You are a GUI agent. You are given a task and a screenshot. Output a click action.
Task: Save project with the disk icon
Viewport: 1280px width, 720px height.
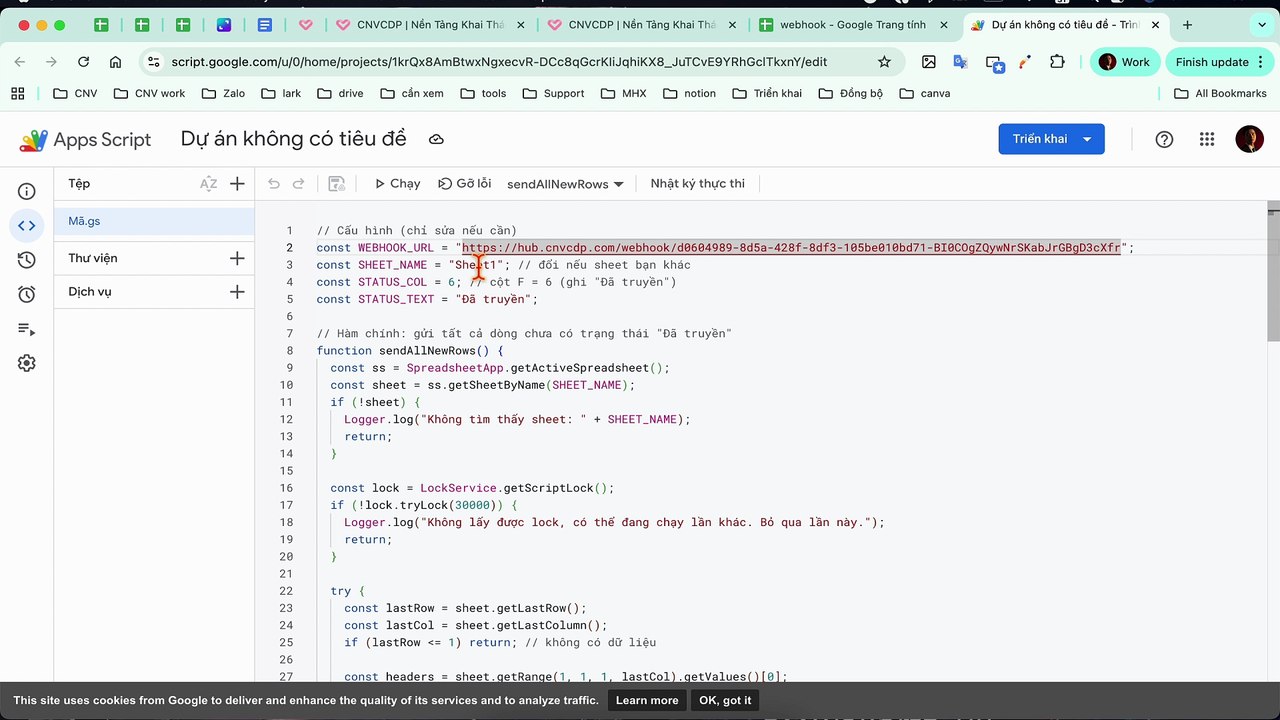click(337, 183)
